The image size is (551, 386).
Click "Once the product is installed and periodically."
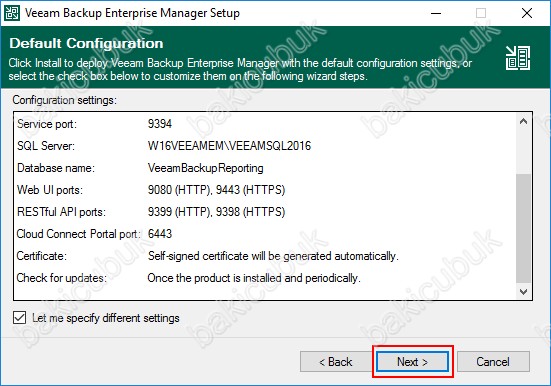tap(254, 278)
